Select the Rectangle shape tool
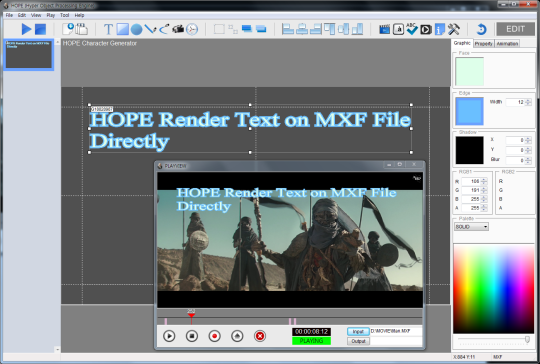The width and height of the screenshot is (540, 364). [x=123, y=29]
